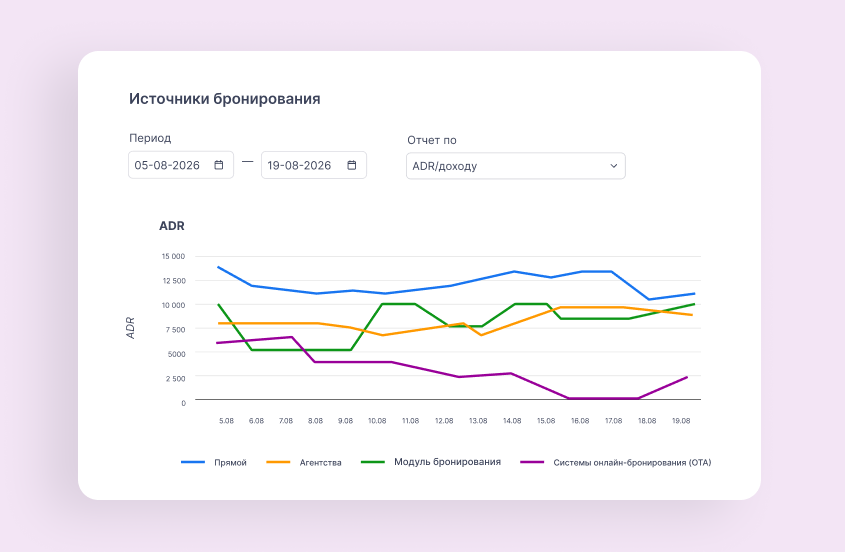The width and height of the screenshot is (845, 552).
Task: Open calendar icon for start date
Action: coord(219,165)
